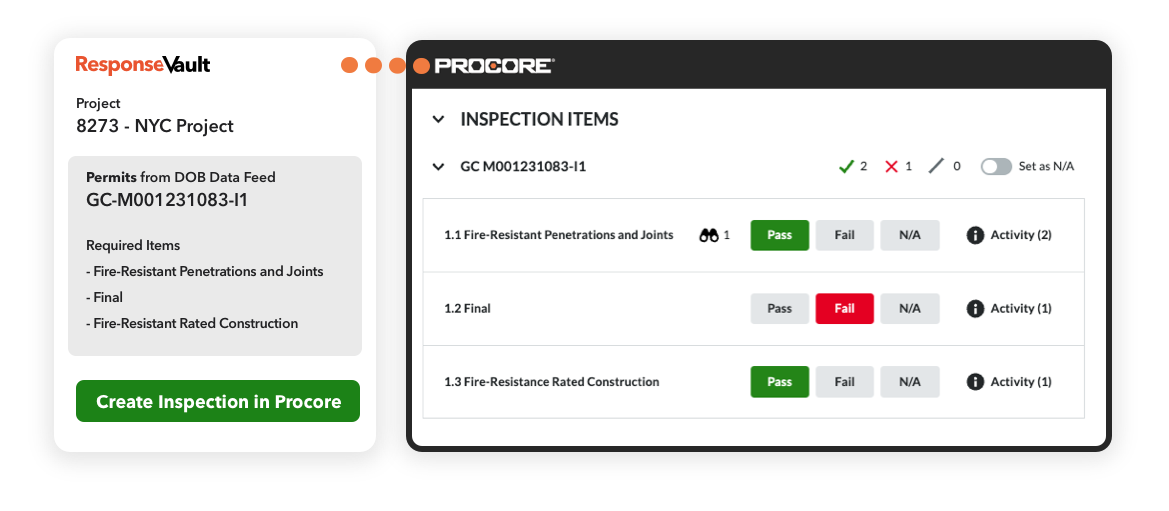The height and width of the screenshot is (511, 1169).
Task: Select permit number GC-M001231083-I1 text
Action: tap(167, 199)
